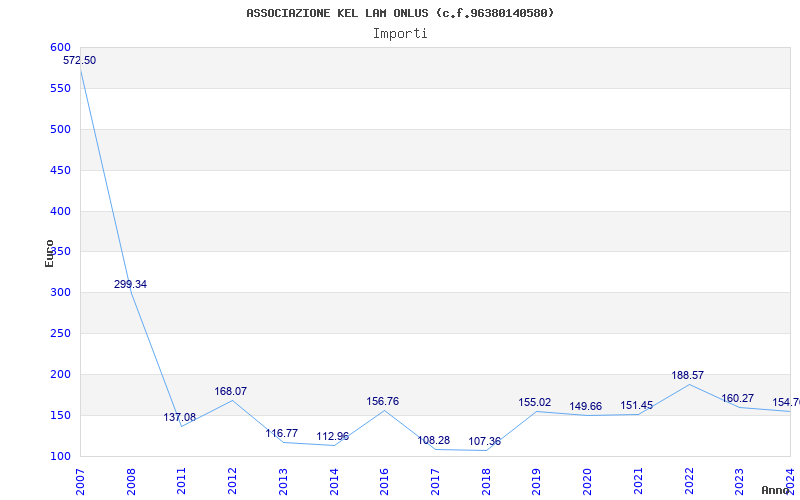The height and width of the screenshot is (500, 800).
Task: Select the 107.36 lowest value label
Action: click(x=485, y=442)
